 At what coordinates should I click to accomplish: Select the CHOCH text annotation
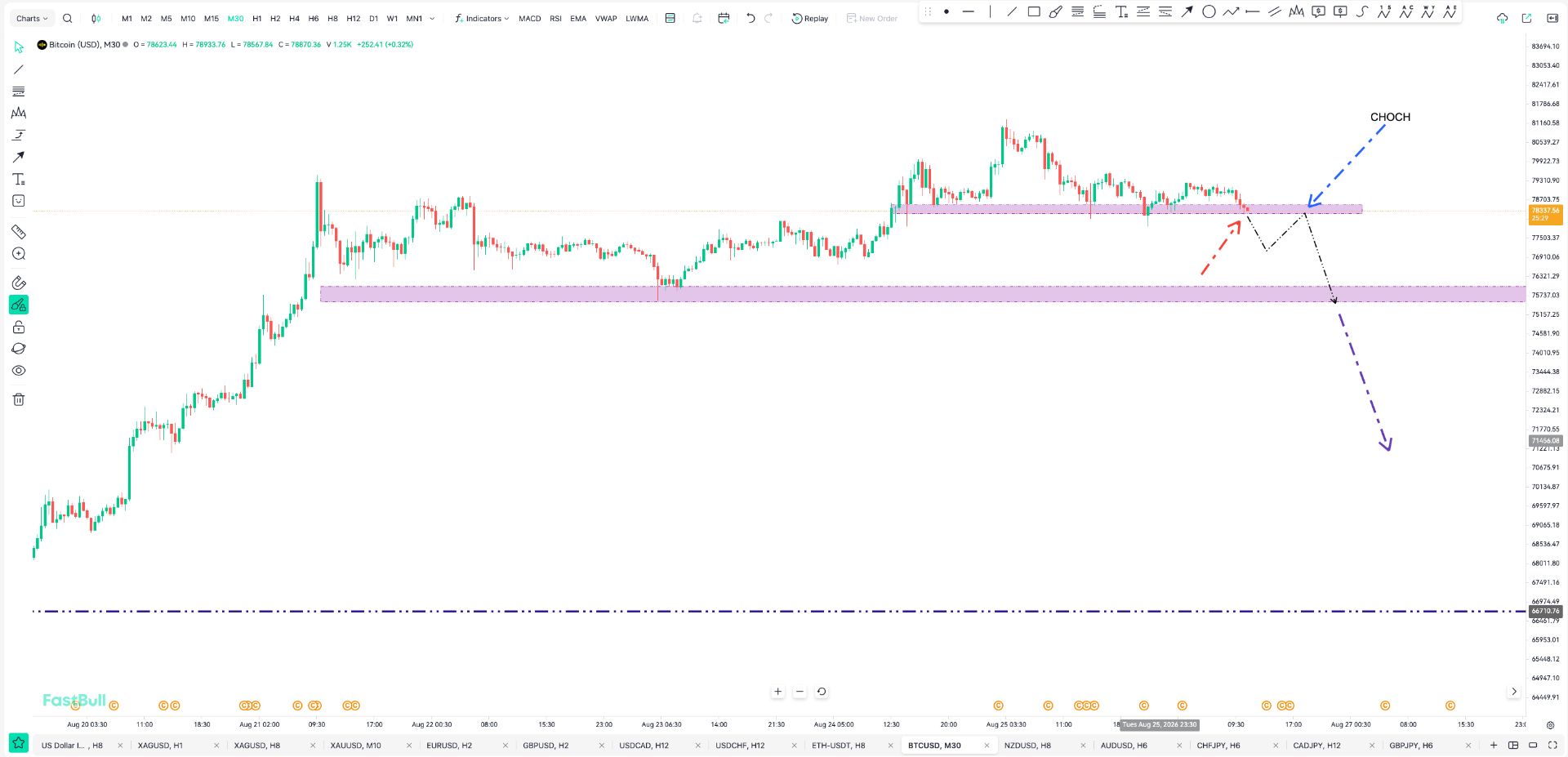point(1390,117)
